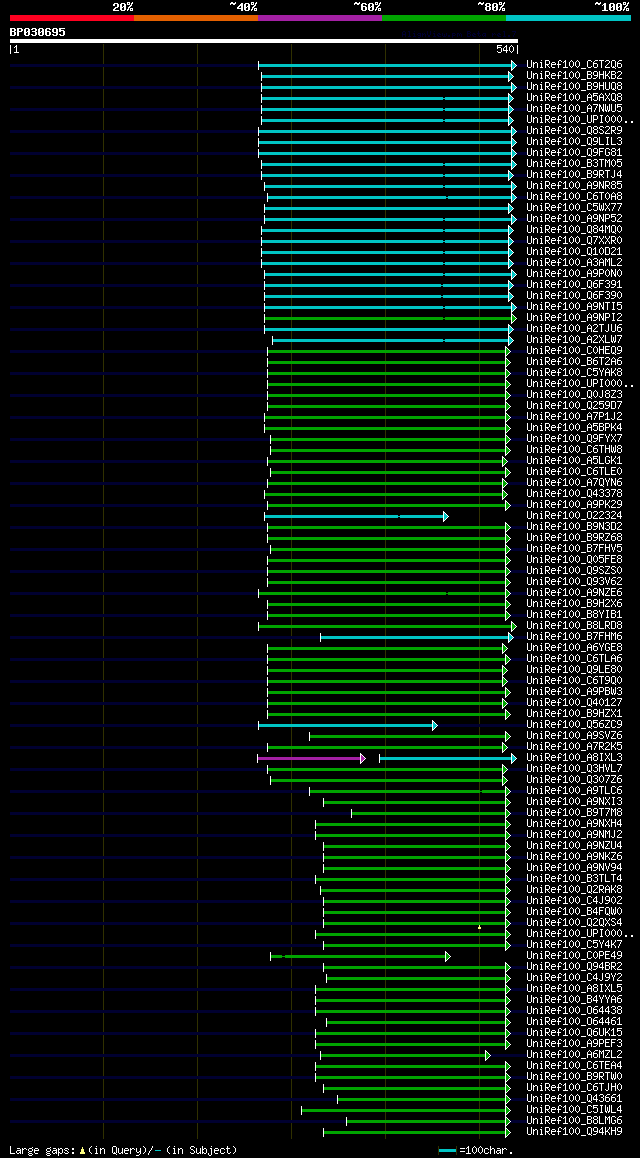Click the white BP030695 query length bar
Viewport: 640px width, 1158px height.
coord(264,41)
